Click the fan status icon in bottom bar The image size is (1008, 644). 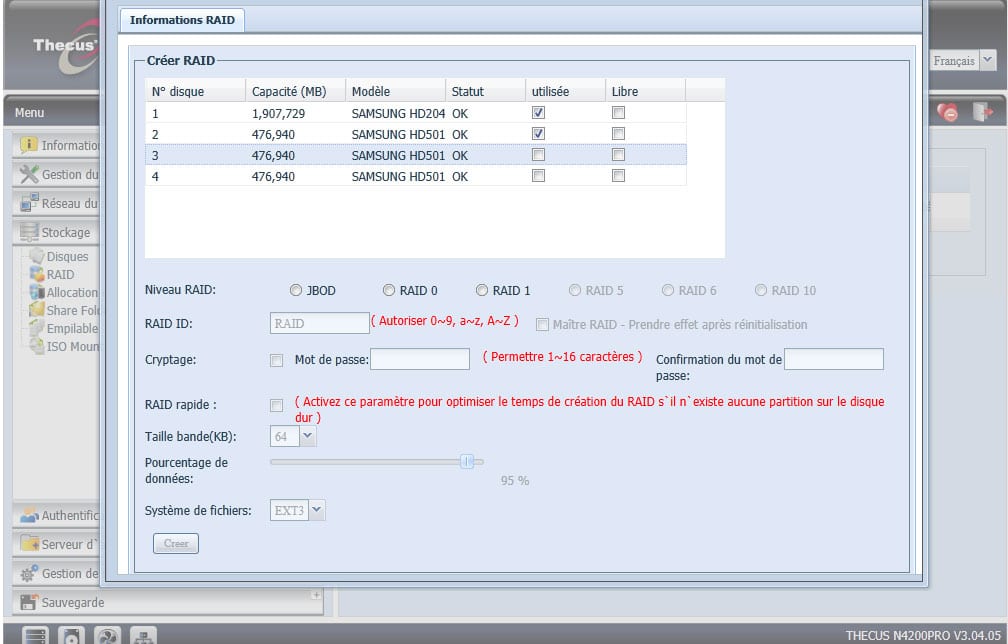(x=107, y=635)
